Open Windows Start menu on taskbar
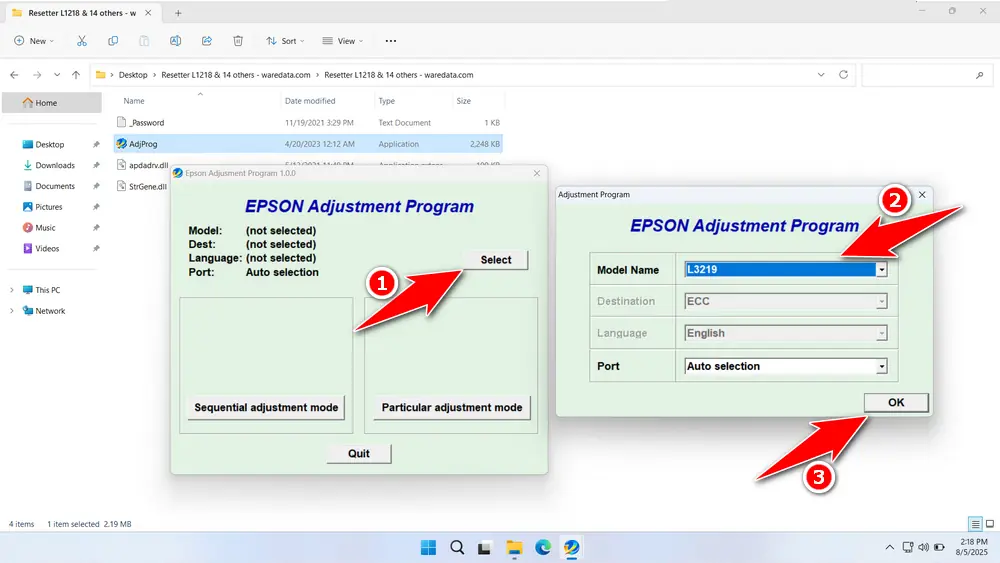 [429, 547]
